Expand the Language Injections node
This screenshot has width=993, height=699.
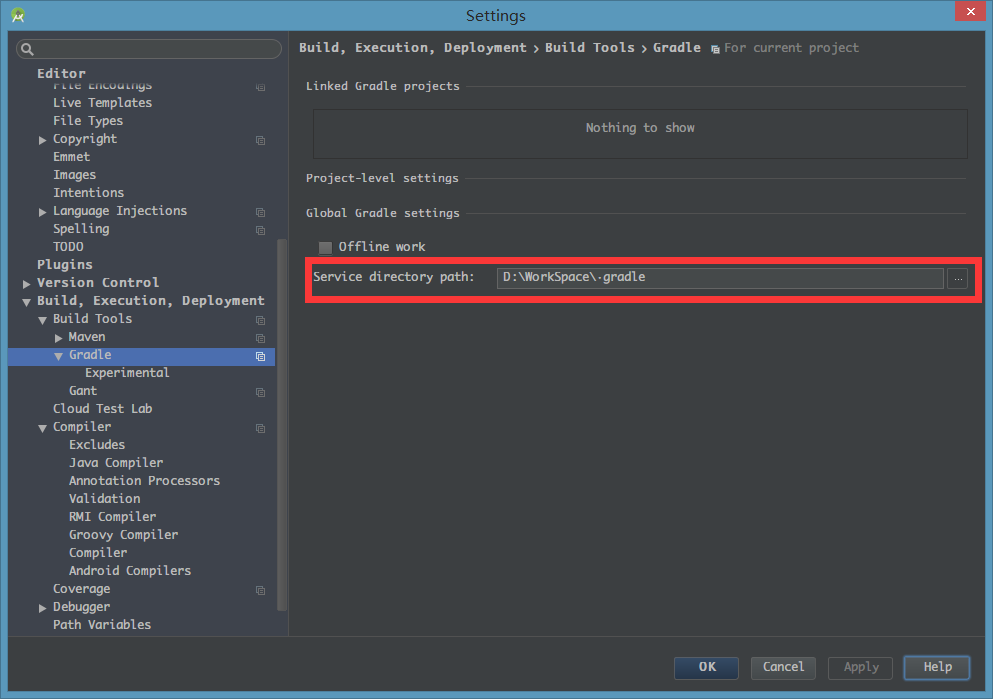coord(42,212)
